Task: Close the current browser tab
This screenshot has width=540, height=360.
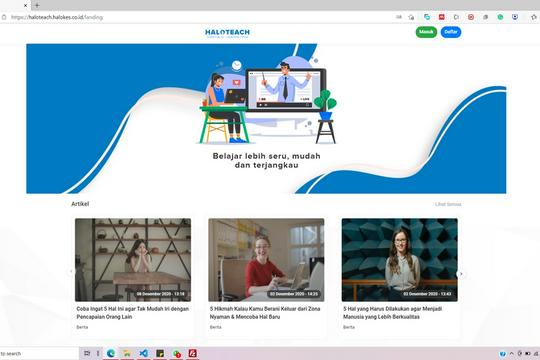Action: click(x=25, y=5)
